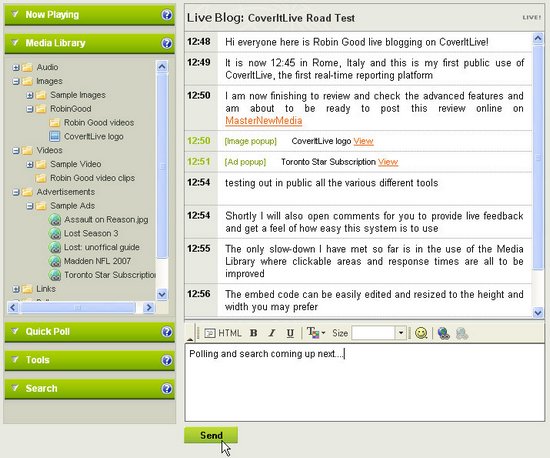
Task: Select the 12:48 greeting entry
Action: [358, 42]
